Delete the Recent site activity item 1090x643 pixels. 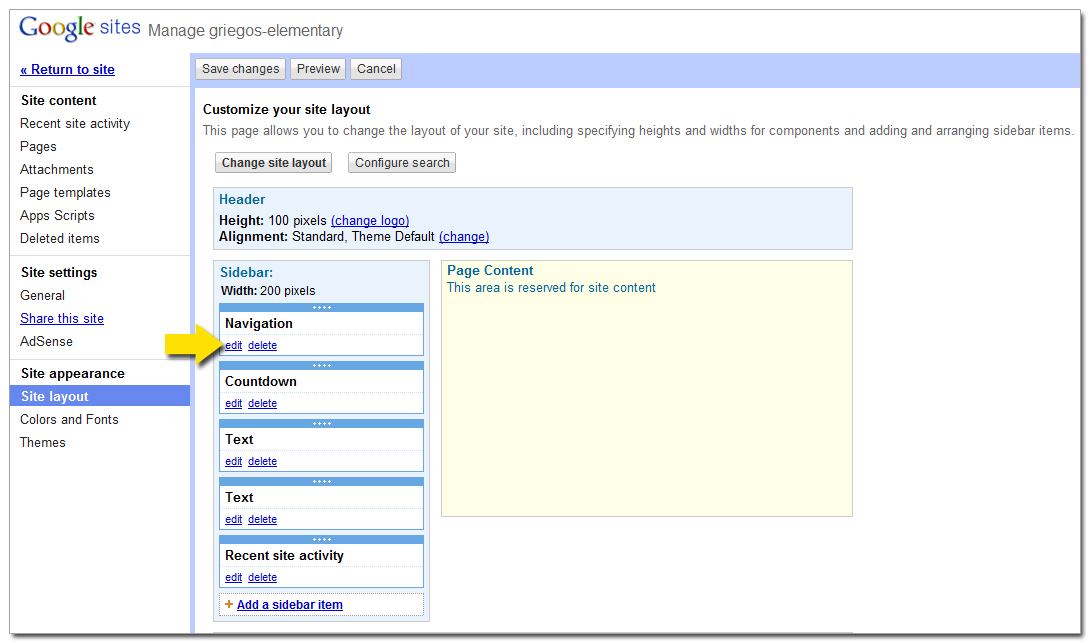(x=262, y=577)
